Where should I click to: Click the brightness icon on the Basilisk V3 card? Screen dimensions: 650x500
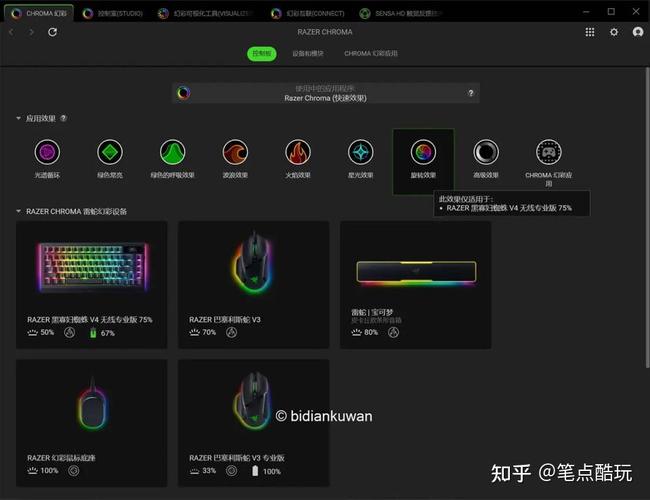click(x=194, y=333)
